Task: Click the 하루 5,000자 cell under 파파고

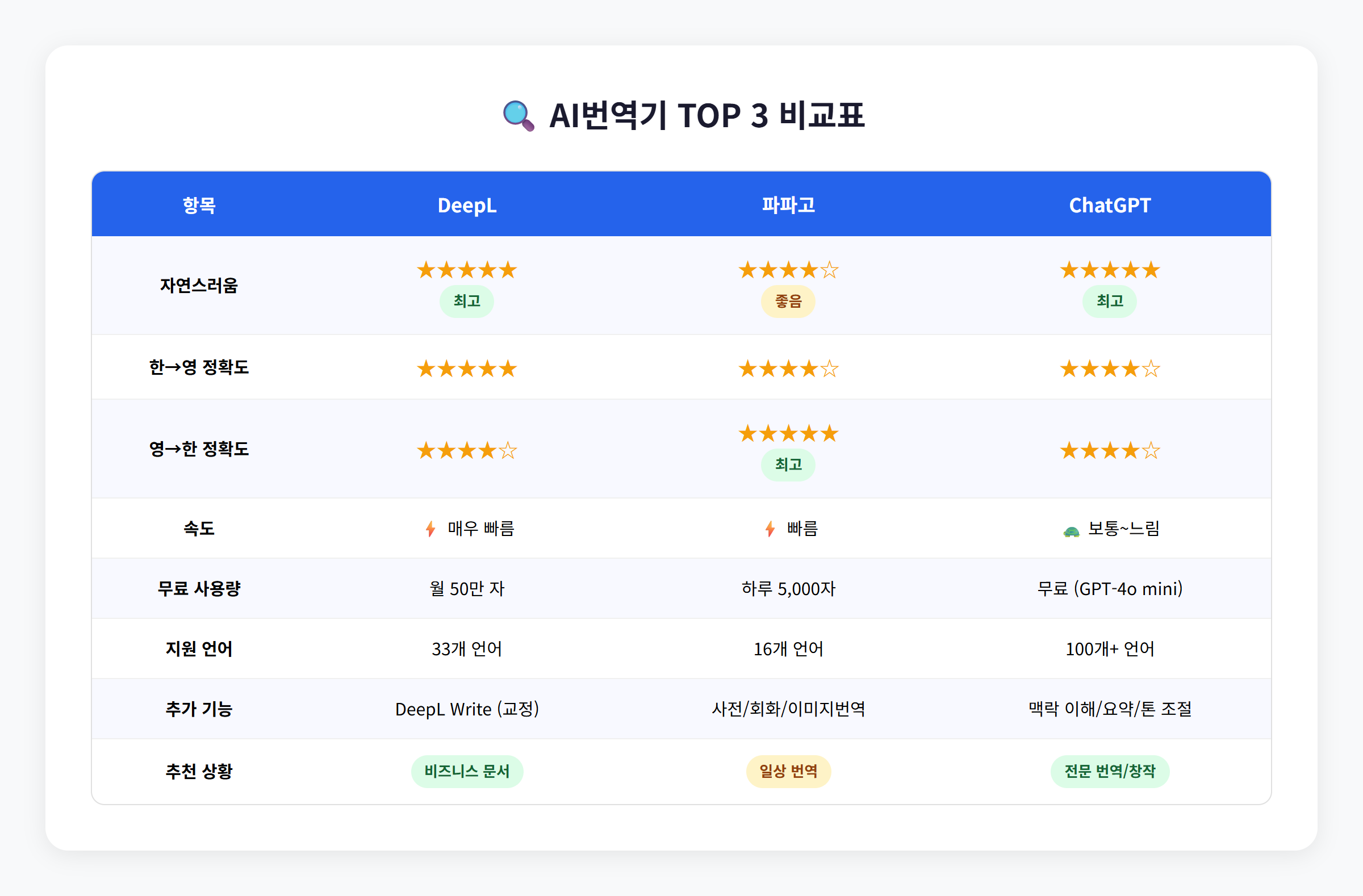Action: [788, 589]
